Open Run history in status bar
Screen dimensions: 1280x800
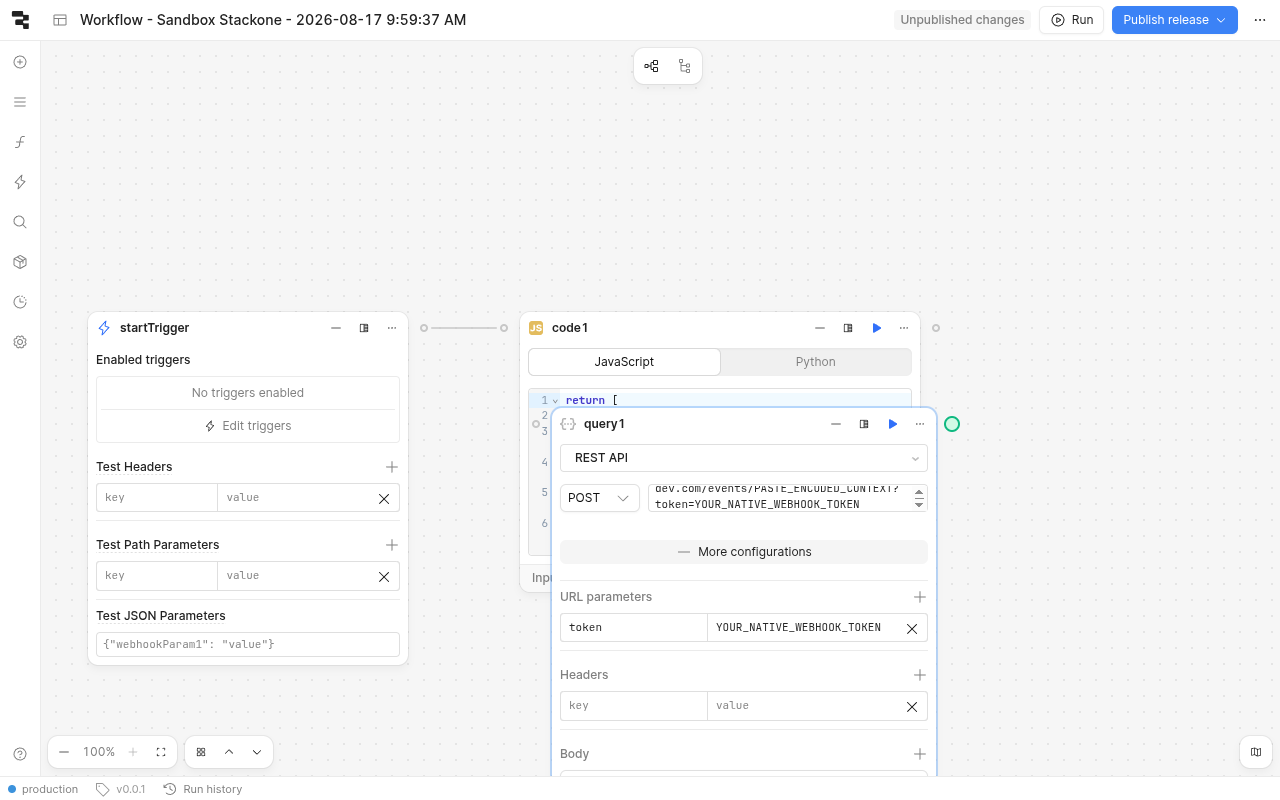(x=203, y=789)
